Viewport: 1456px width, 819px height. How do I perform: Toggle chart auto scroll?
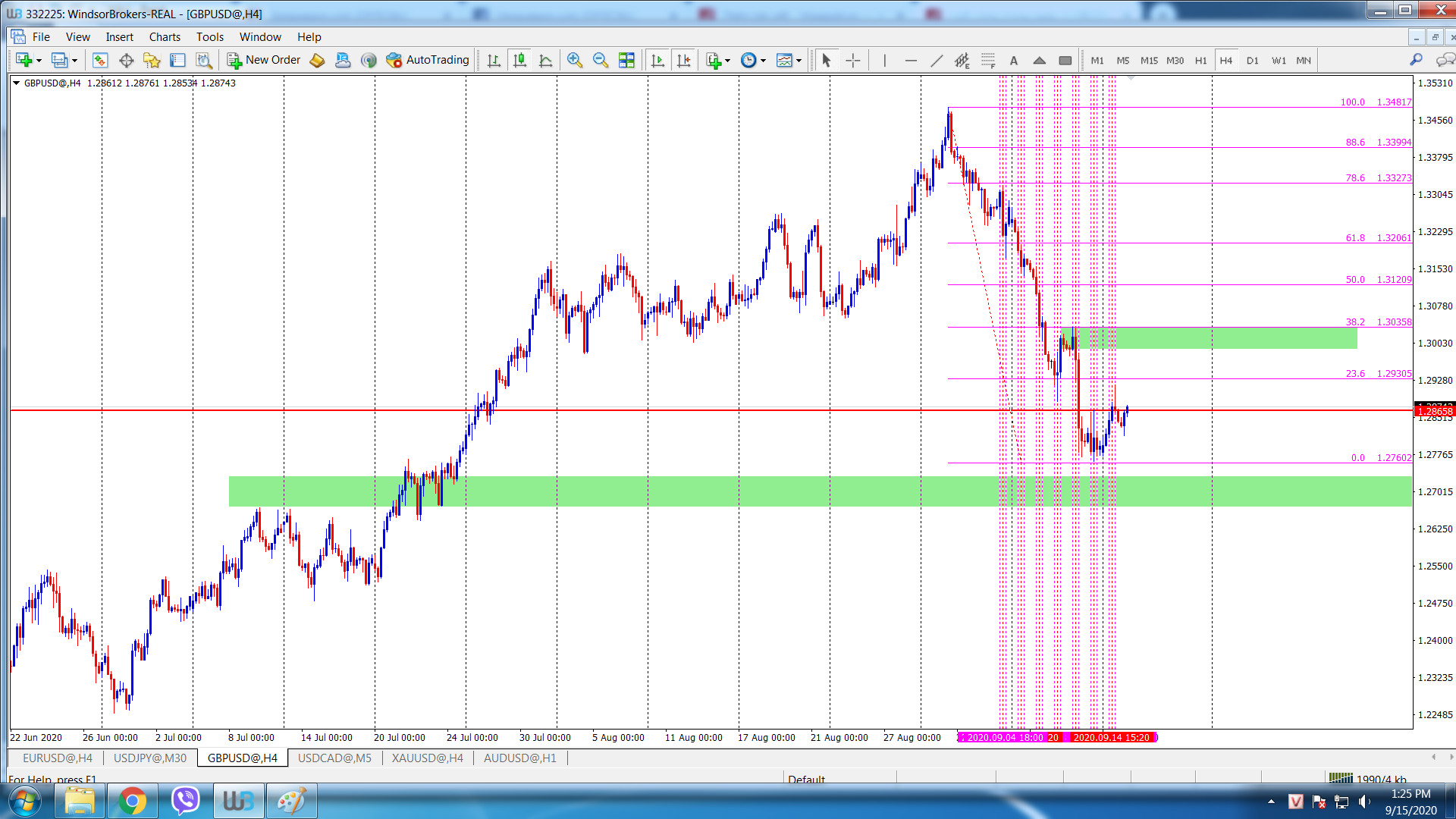[x=657, y=60]
